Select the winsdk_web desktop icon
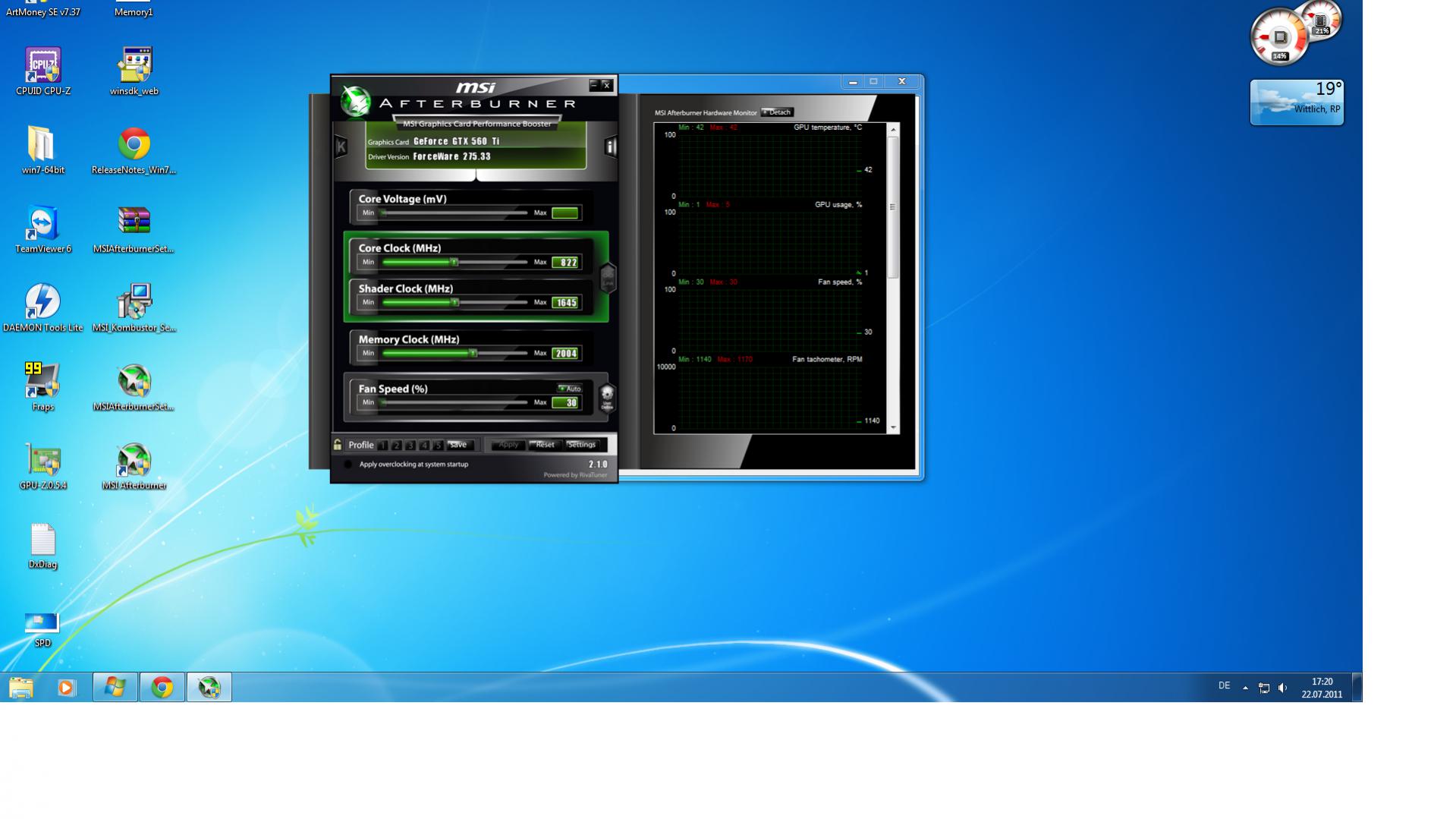 coord(134,71)
